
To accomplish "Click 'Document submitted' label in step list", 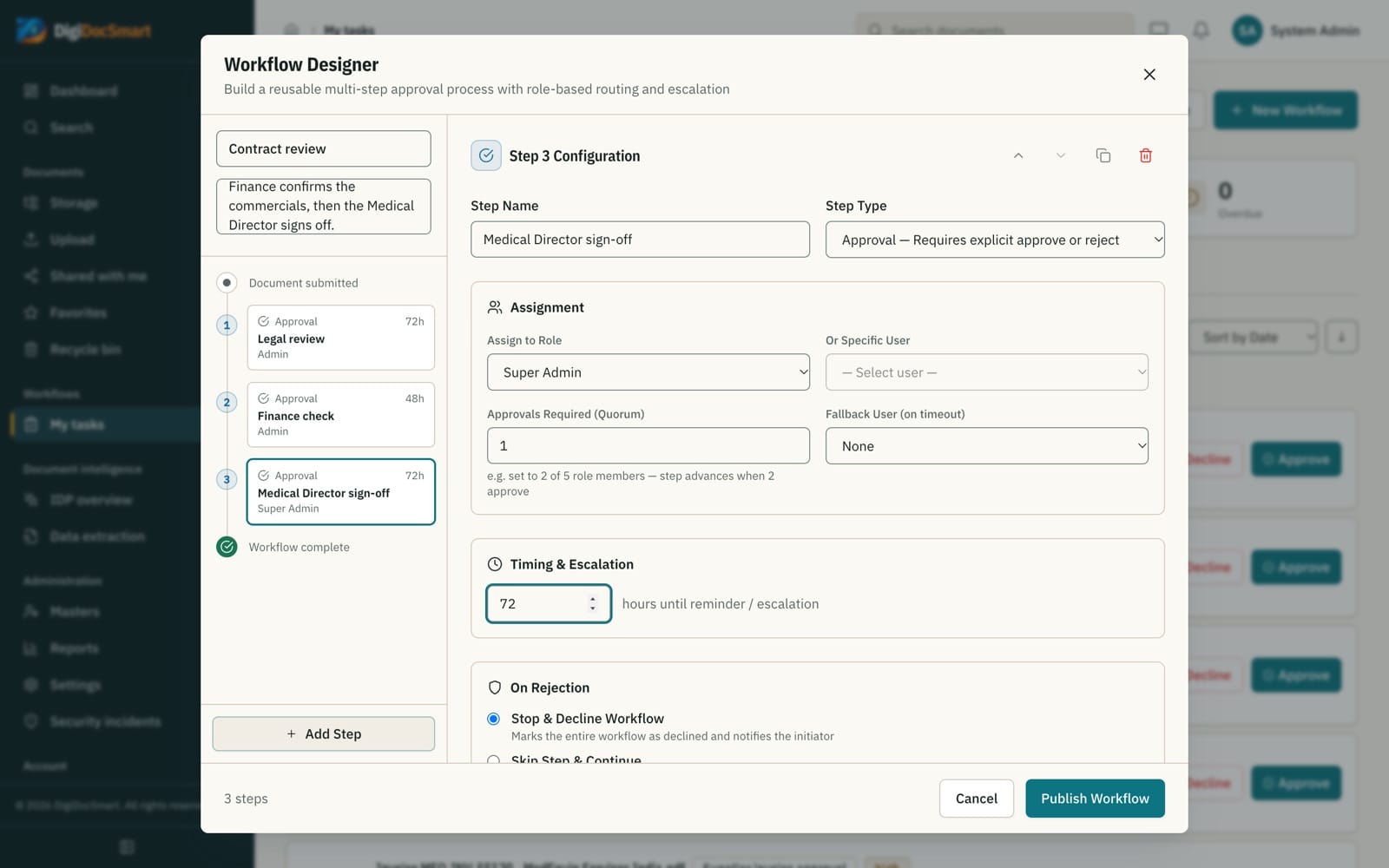I will click(x=303, y=283).
